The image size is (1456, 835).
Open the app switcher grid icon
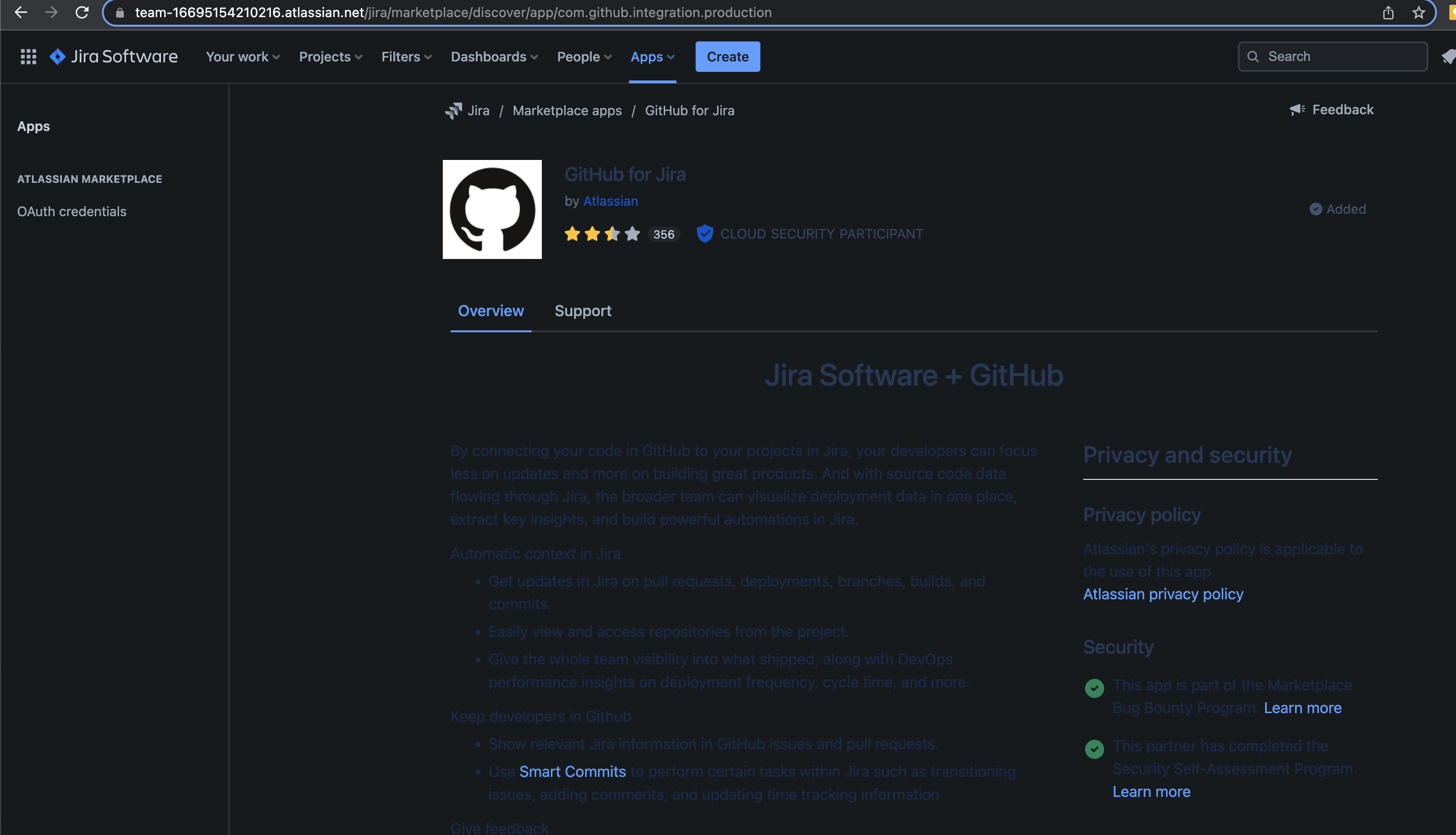click(x=28, y=56)
